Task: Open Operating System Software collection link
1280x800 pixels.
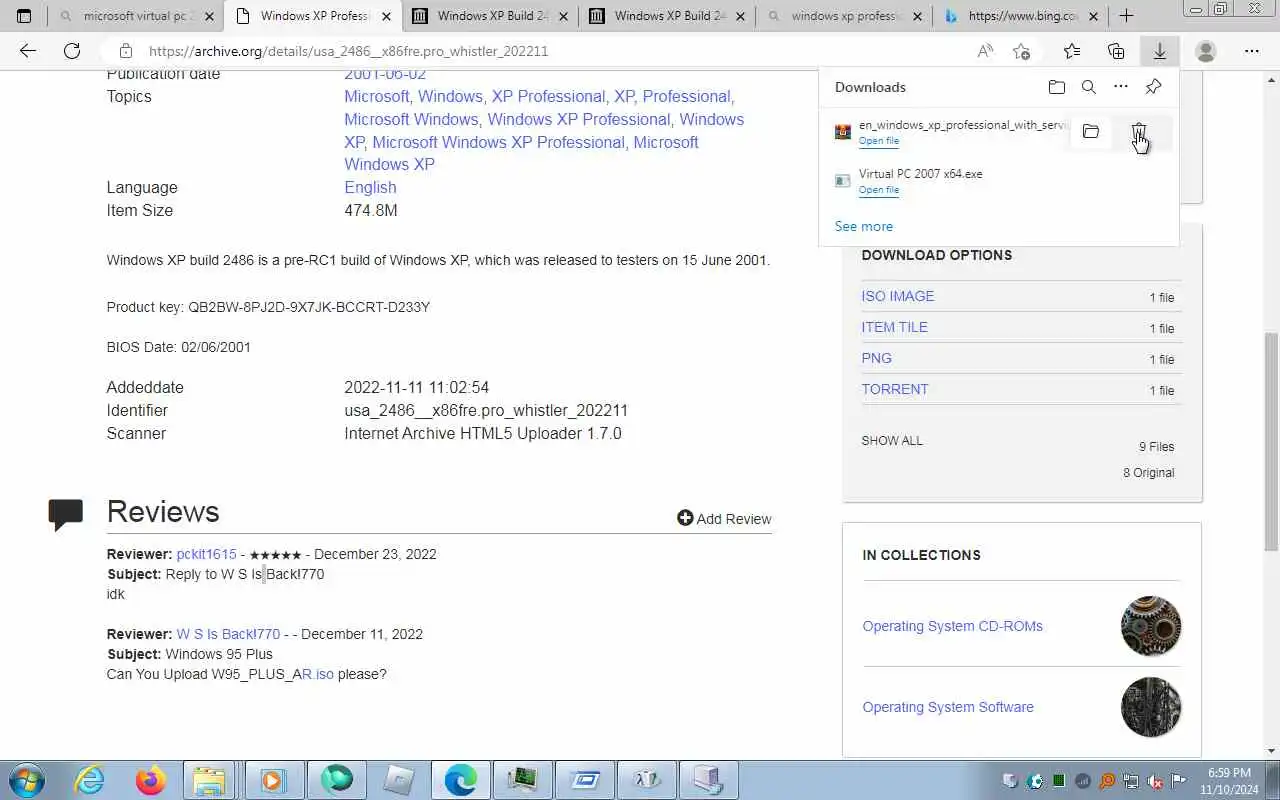Action: 948,707
